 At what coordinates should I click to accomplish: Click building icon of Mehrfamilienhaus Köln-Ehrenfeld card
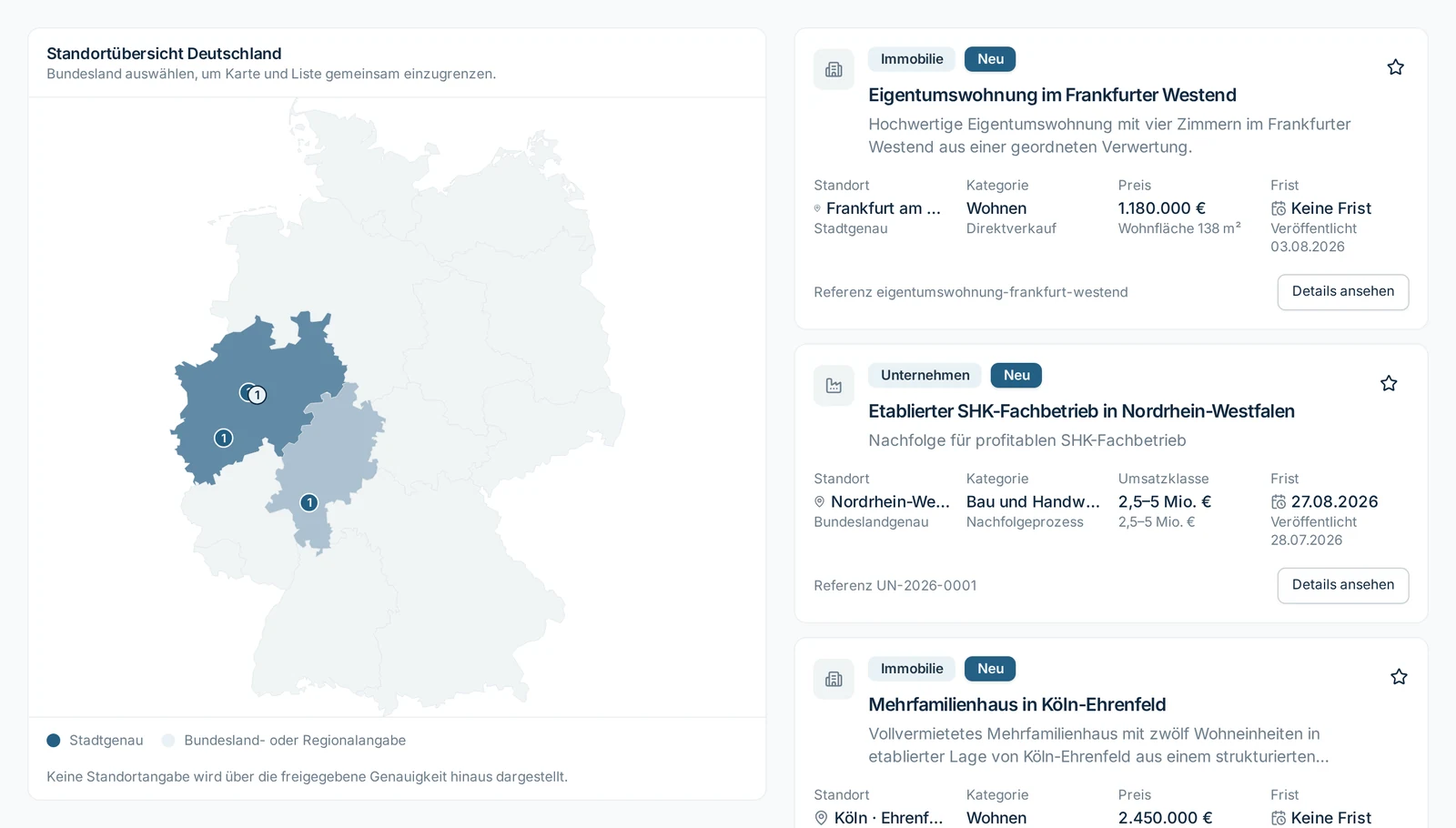834,679
